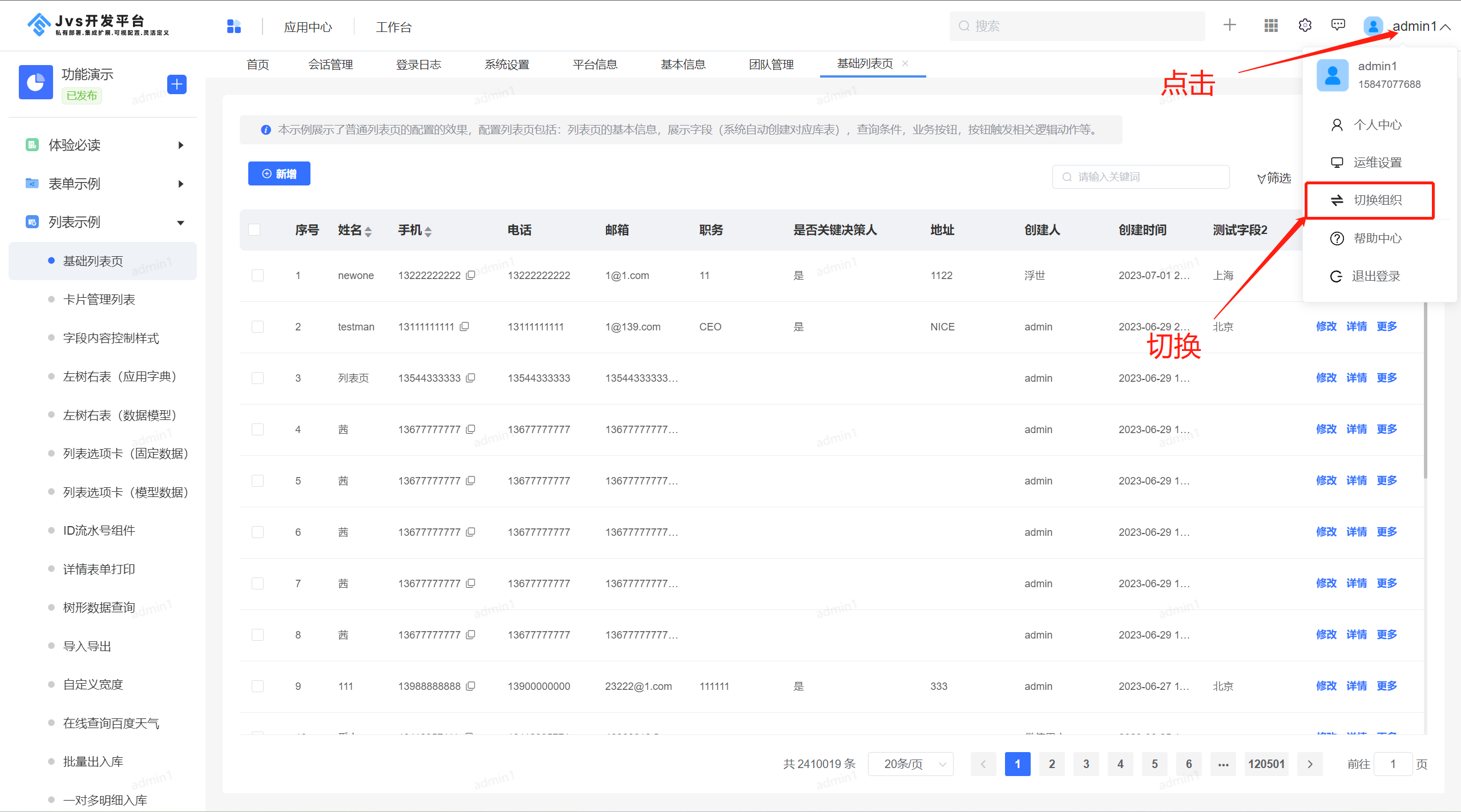Check the select-all header checkbox
Screen dimensions: 1461x812
(255, 230)
